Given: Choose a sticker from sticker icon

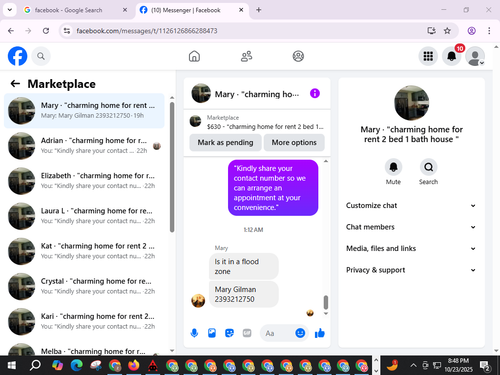Looking at the screenshot, I should [x=229, y=333].
